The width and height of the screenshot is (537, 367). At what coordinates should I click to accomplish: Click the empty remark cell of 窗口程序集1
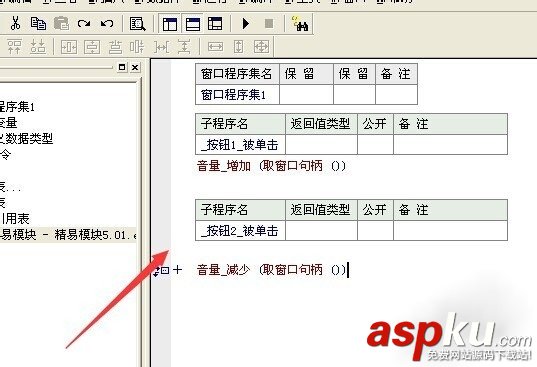[x=396, y=94]
